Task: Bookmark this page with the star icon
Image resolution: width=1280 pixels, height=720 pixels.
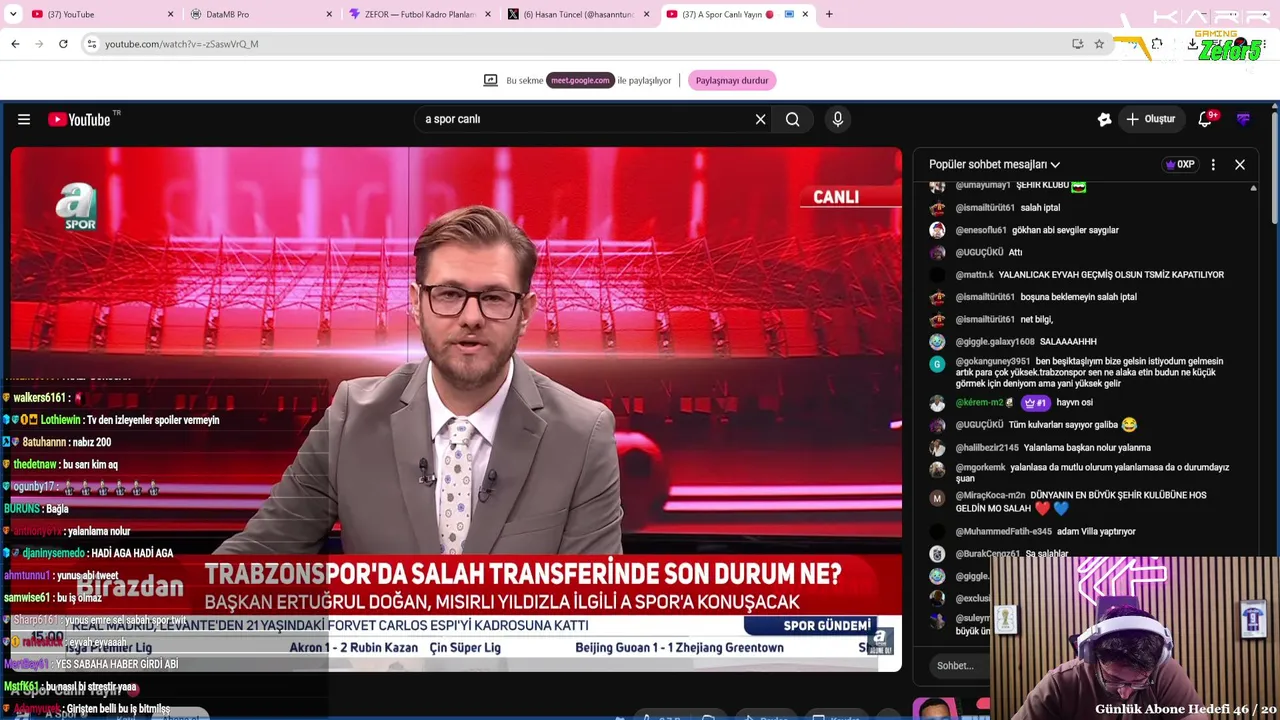Action: click(x=1099, y=44)
